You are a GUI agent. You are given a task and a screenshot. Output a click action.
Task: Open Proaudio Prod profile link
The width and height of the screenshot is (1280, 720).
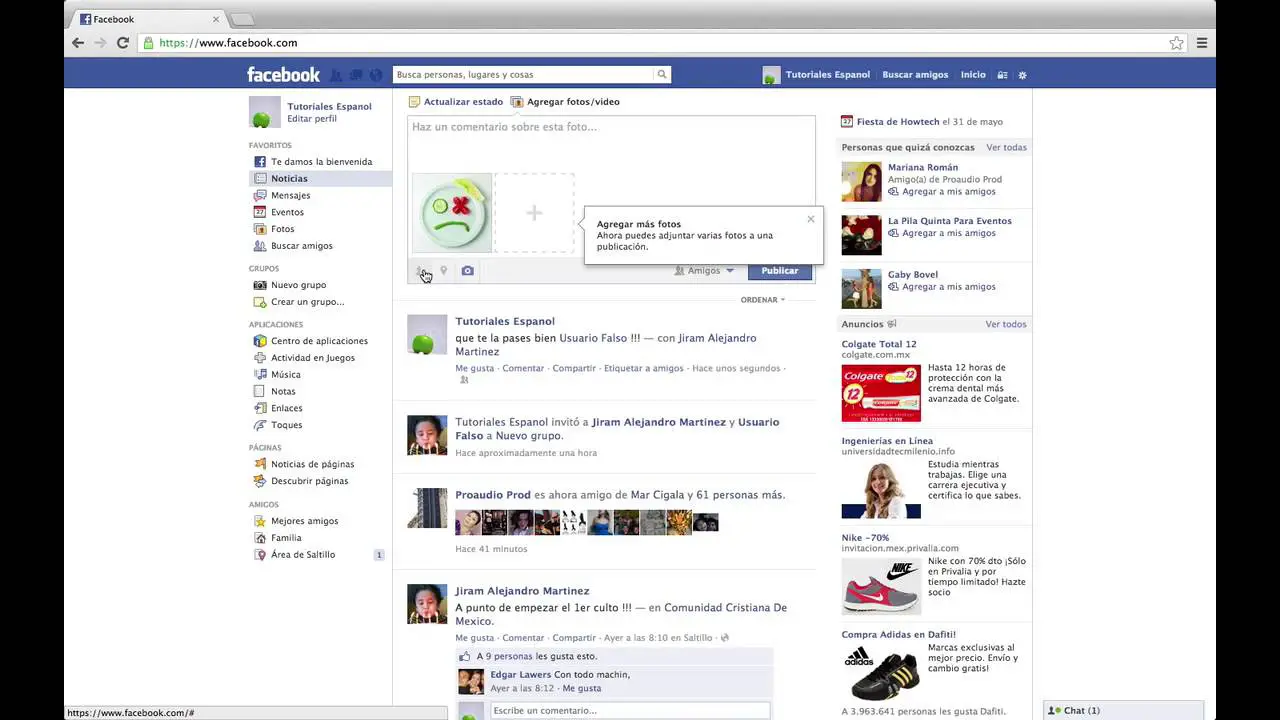pos(493,495)
